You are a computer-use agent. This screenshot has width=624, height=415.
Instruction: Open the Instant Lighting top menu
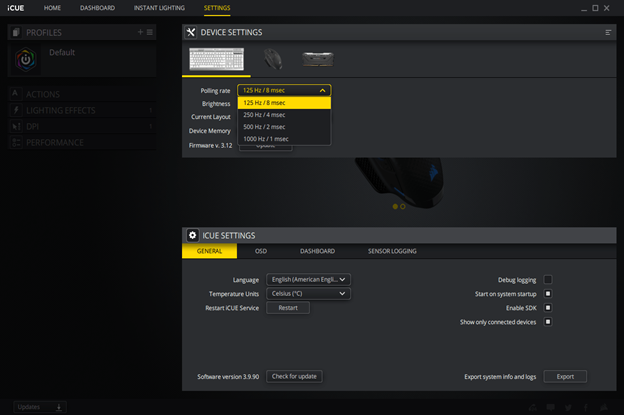[159, 8]
